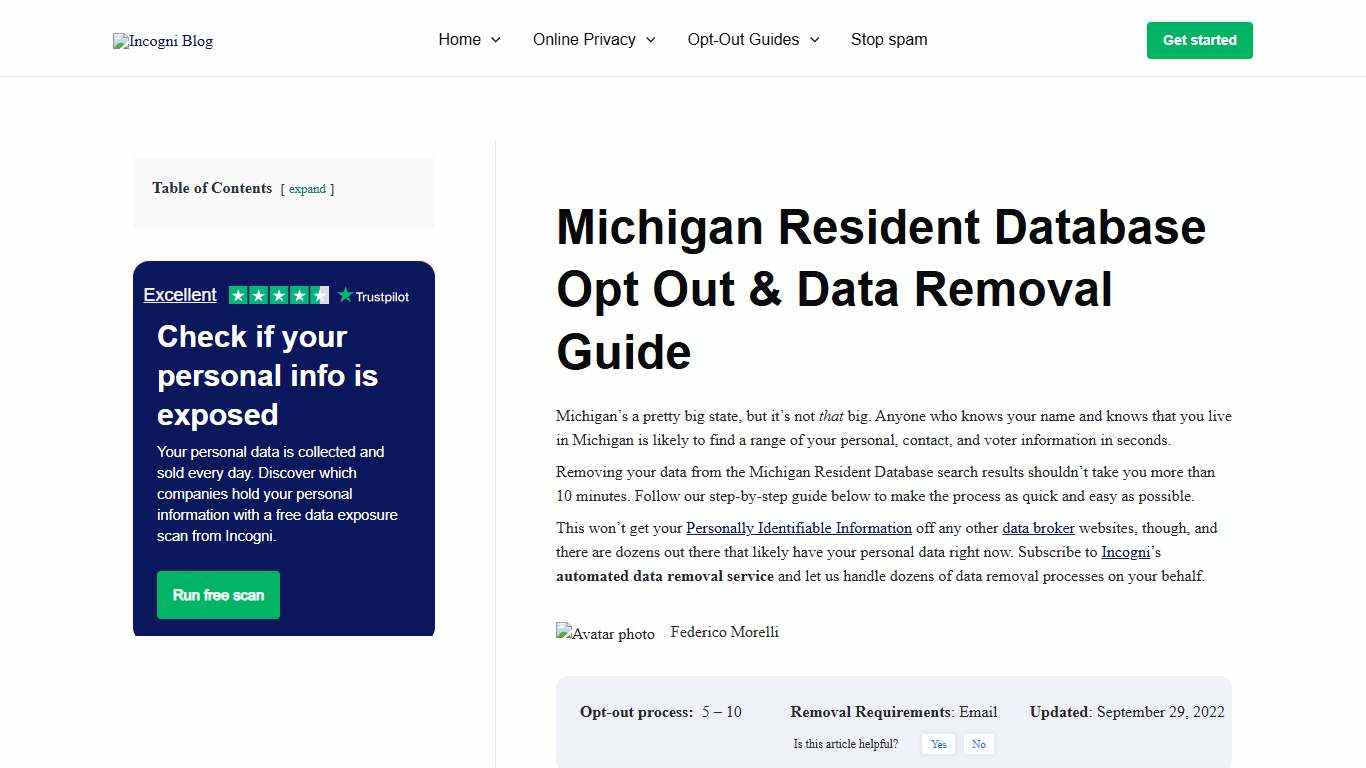This screenshot has height=768, width=1366.
Task: Click the Avatar photo of the author
Action: pyautogui.click(x=605, y=632)
